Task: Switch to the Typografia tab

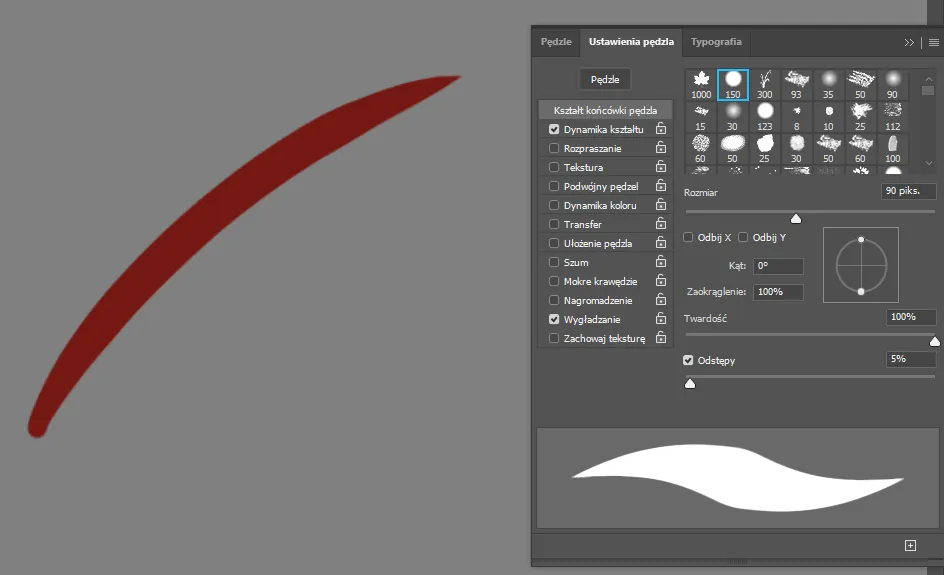Action: point(716,42)
